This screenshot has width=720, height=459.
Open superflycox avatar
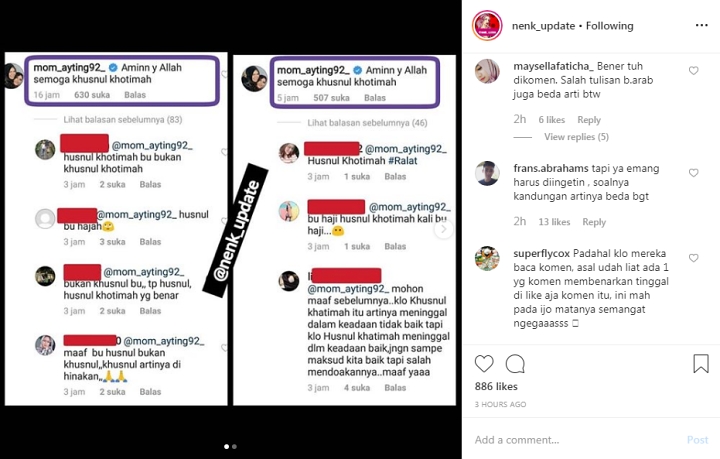(x=487, y=258)
